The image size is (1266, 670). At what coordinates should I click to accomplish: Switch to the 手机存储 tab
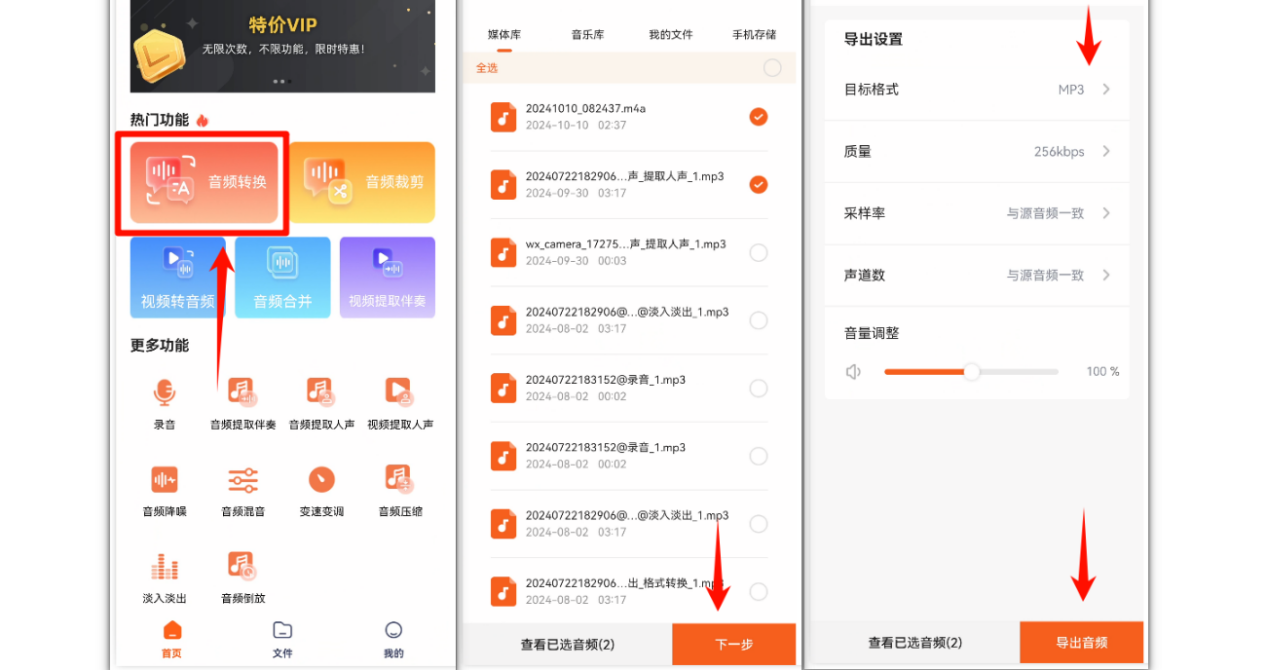(754, 34)
